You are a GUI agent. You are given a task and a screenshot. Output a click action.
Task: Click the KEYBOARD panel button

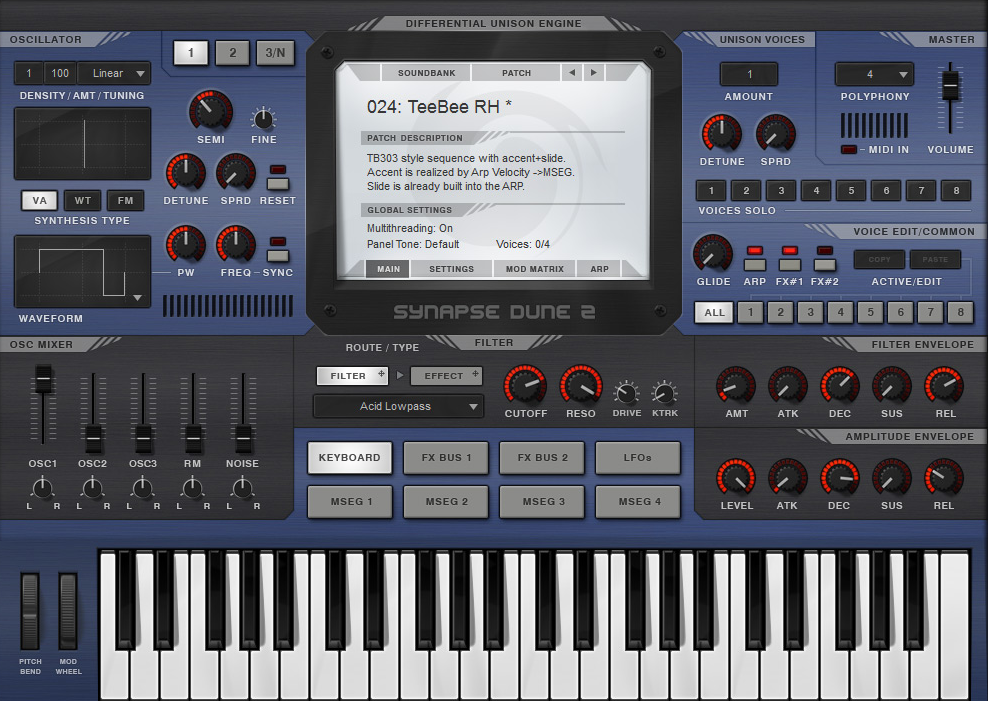350,457
